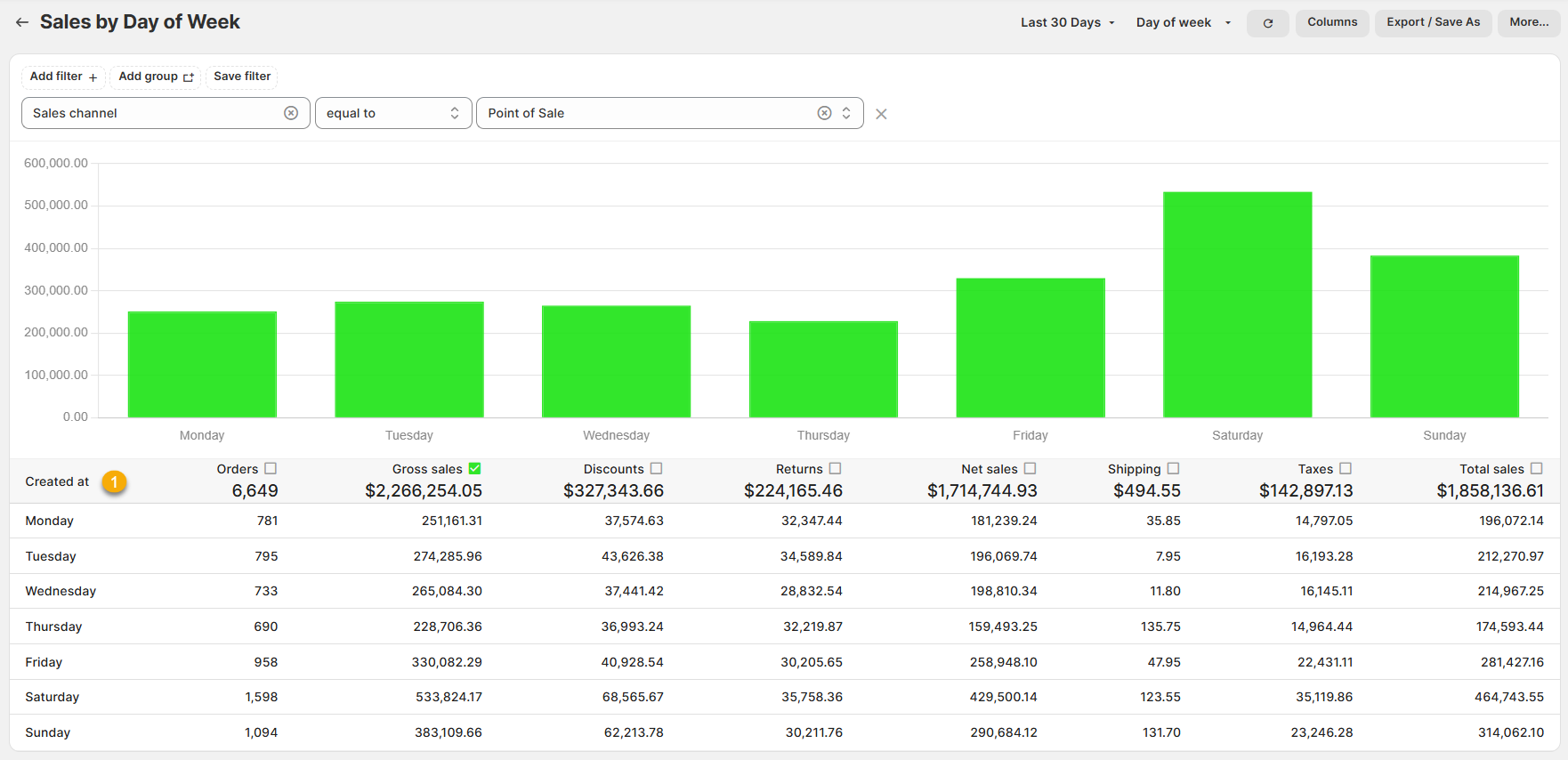Click the Add filter plus button
The image size is (1568, 760).
[x=63, y=77]
